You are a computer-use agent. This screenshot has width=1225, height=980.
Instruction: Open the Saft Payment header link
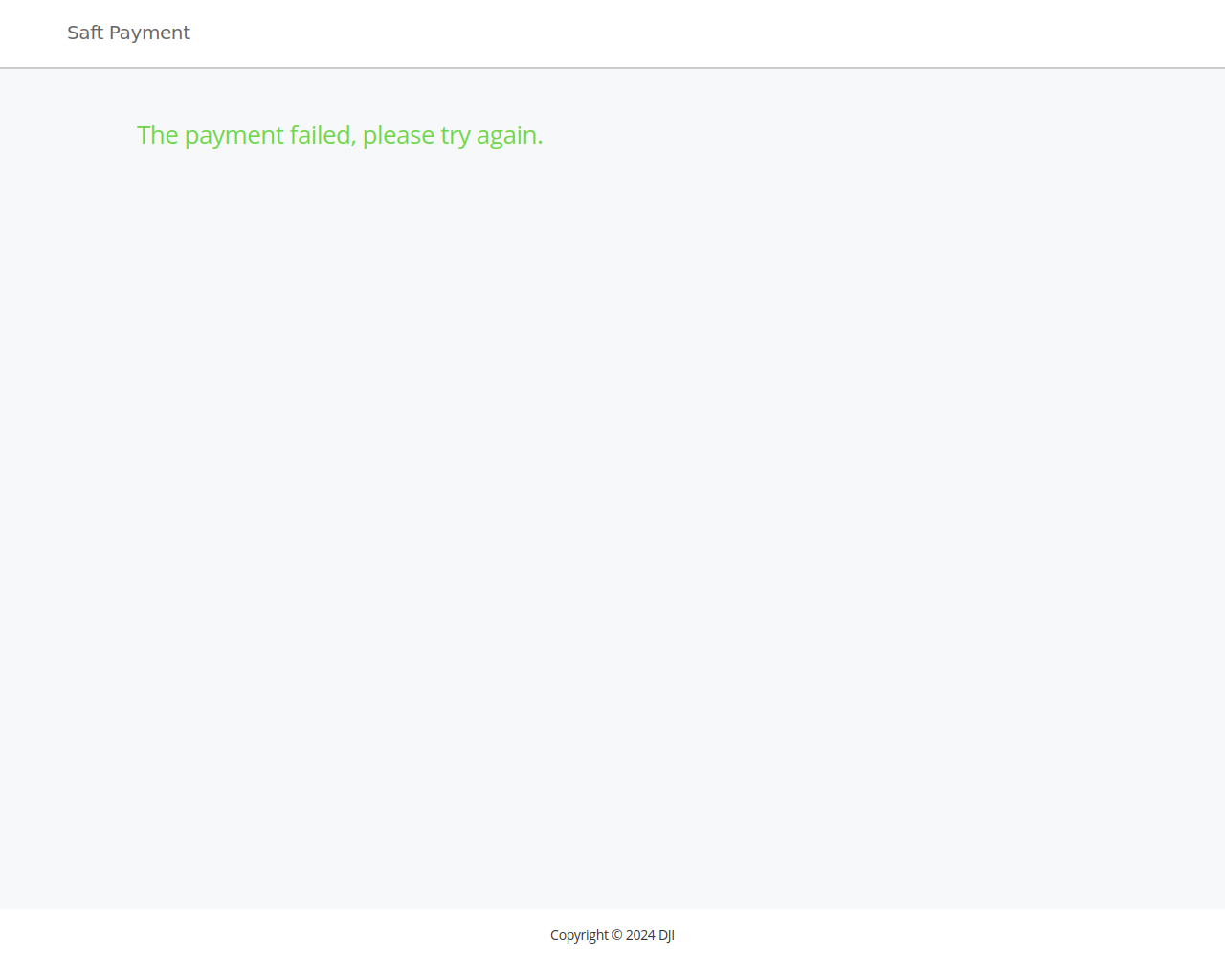point(128,33)
